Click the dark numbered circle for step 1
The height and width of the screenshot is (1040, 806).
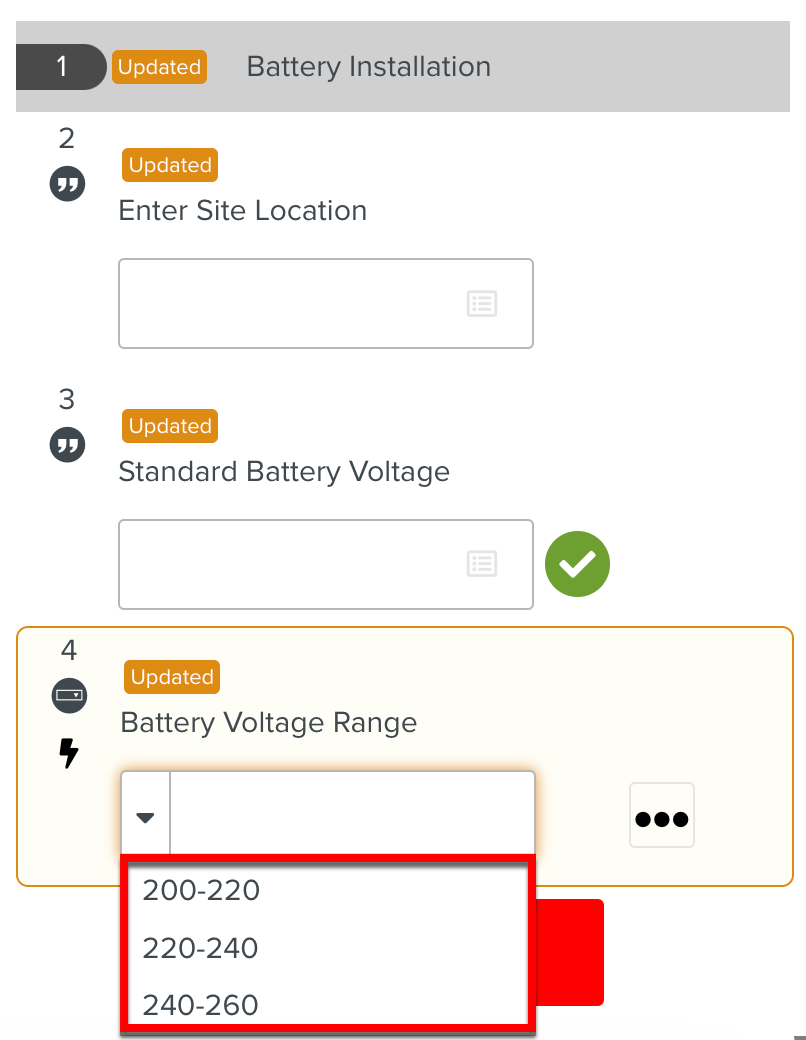[x=62, y=67]
